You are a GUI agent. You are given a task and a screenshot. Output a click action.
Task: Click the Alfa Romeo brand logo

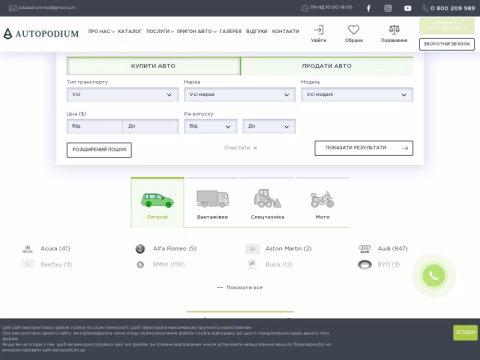coord(140,249)
